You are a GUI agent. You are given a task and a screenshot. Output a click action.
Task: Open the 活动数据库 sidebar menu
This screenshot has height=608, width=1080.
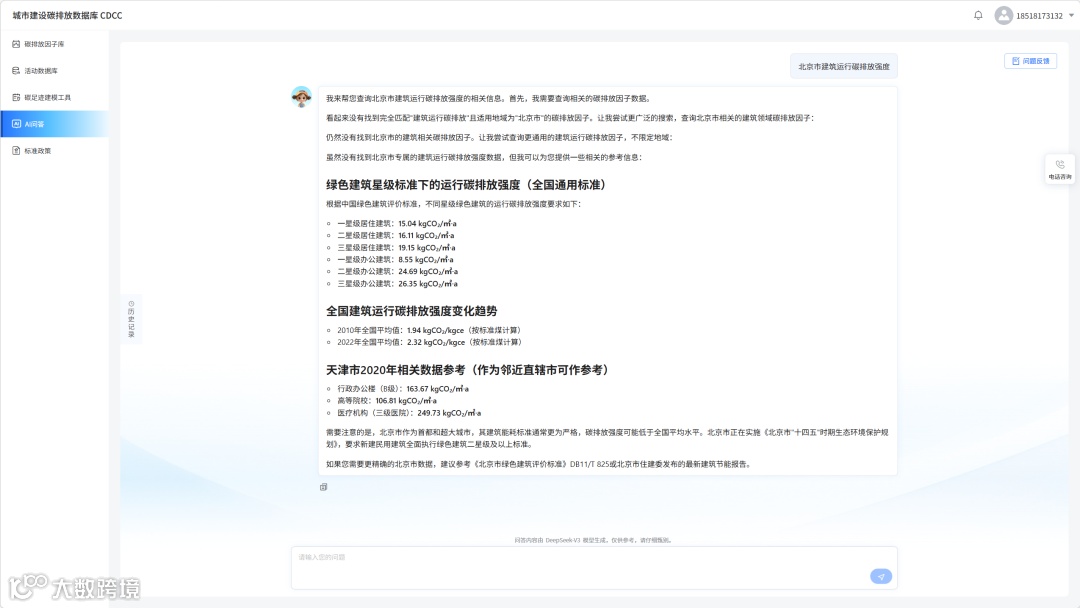[x=54, y=71]
